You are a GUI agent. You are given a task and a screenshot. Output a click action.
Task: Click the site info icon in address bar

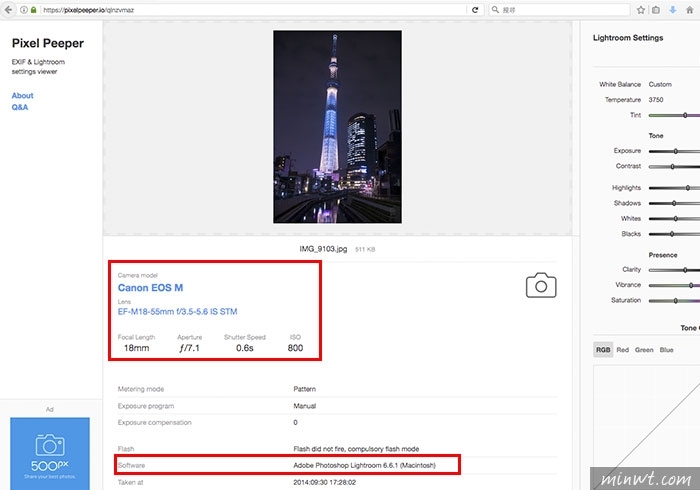pyautogui.click(x=24, y=9)
